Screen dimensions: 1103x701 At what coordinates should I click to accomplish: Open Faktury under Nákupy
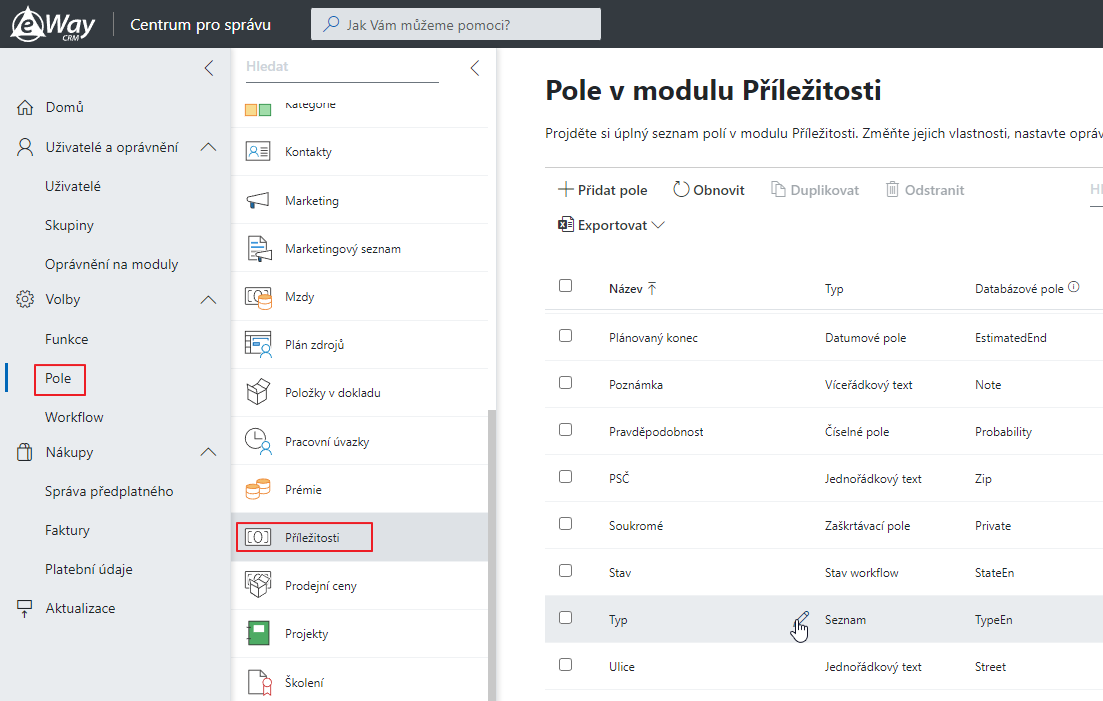pos(68,530)
